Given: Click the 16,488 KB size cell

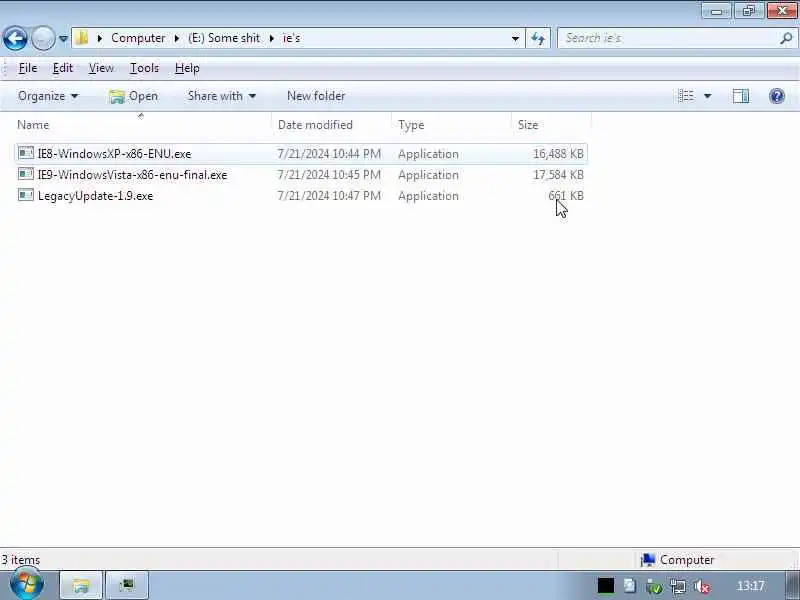Looking at the screenshot, I should (558, 154).
